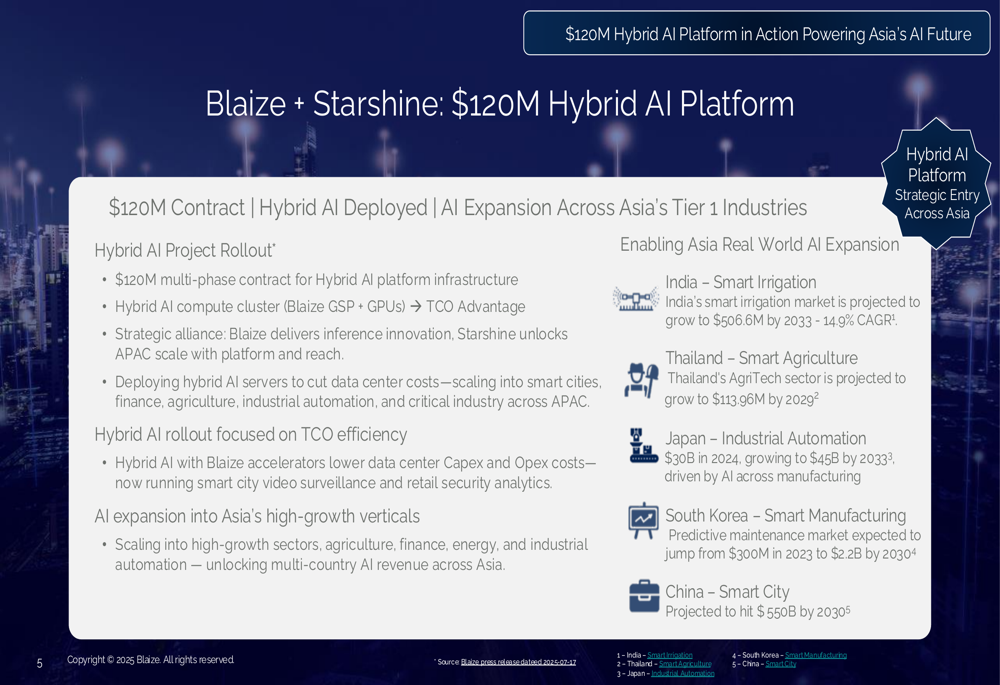
Task: Click the "$120M Contract | Hybrid AI Deployed" subtitle
Action: [457, 208]
